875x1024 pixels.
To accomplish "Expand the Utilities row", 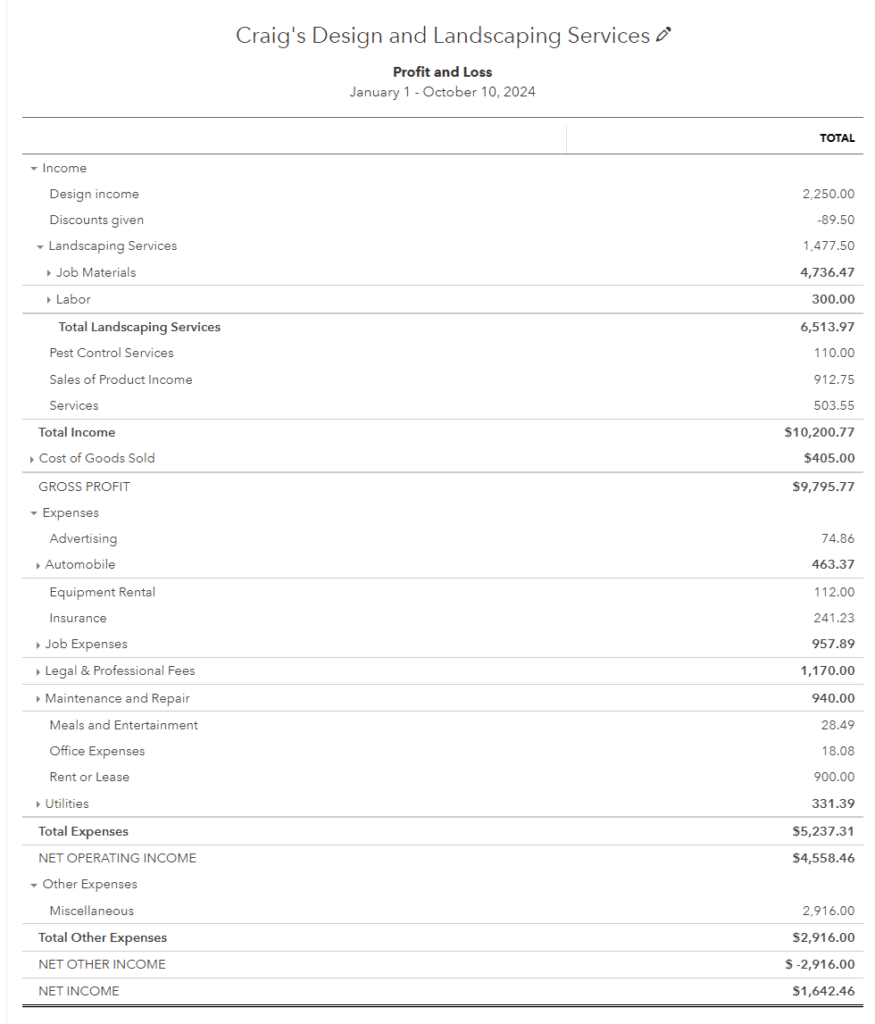I will point(38,805).
